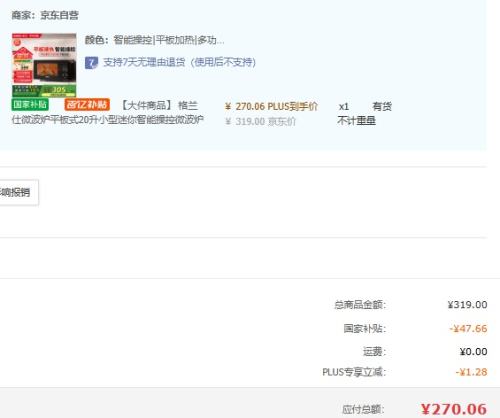Click the PLUS专享立减 label
Image resolution: width=500 pixels, height=418 pixels.
(354, 372)
